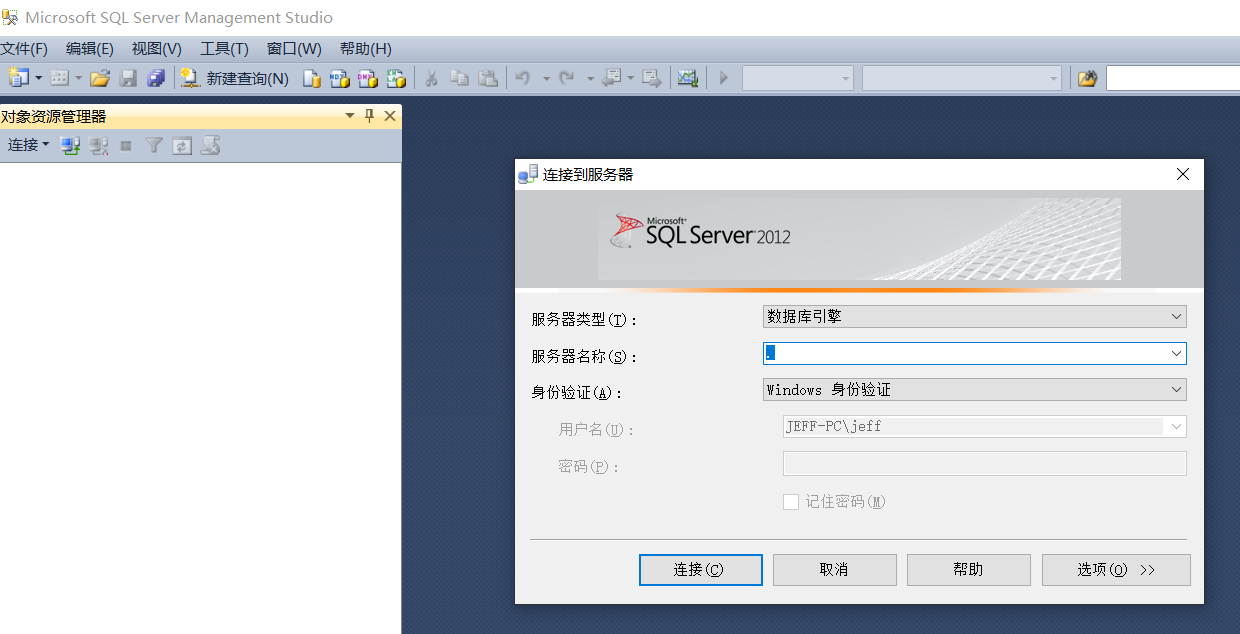The width and height of the screenshot is (1240, 634).
Task: Click the 新建查询(N) button
Action: [235, 78]
